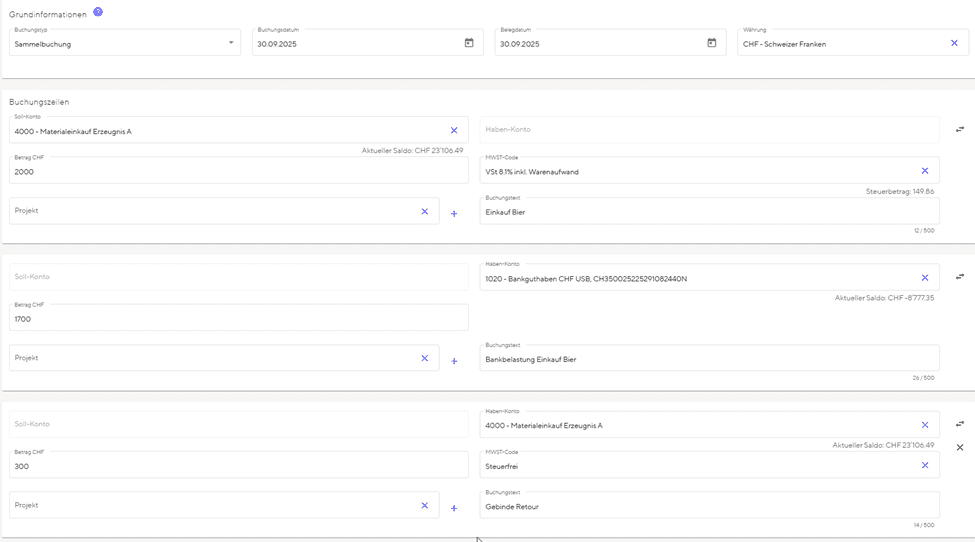Clear the Soll-Konto 4000 Materialeinkauf selection
This screenshot has height=542, width=975.
(454, 130)
